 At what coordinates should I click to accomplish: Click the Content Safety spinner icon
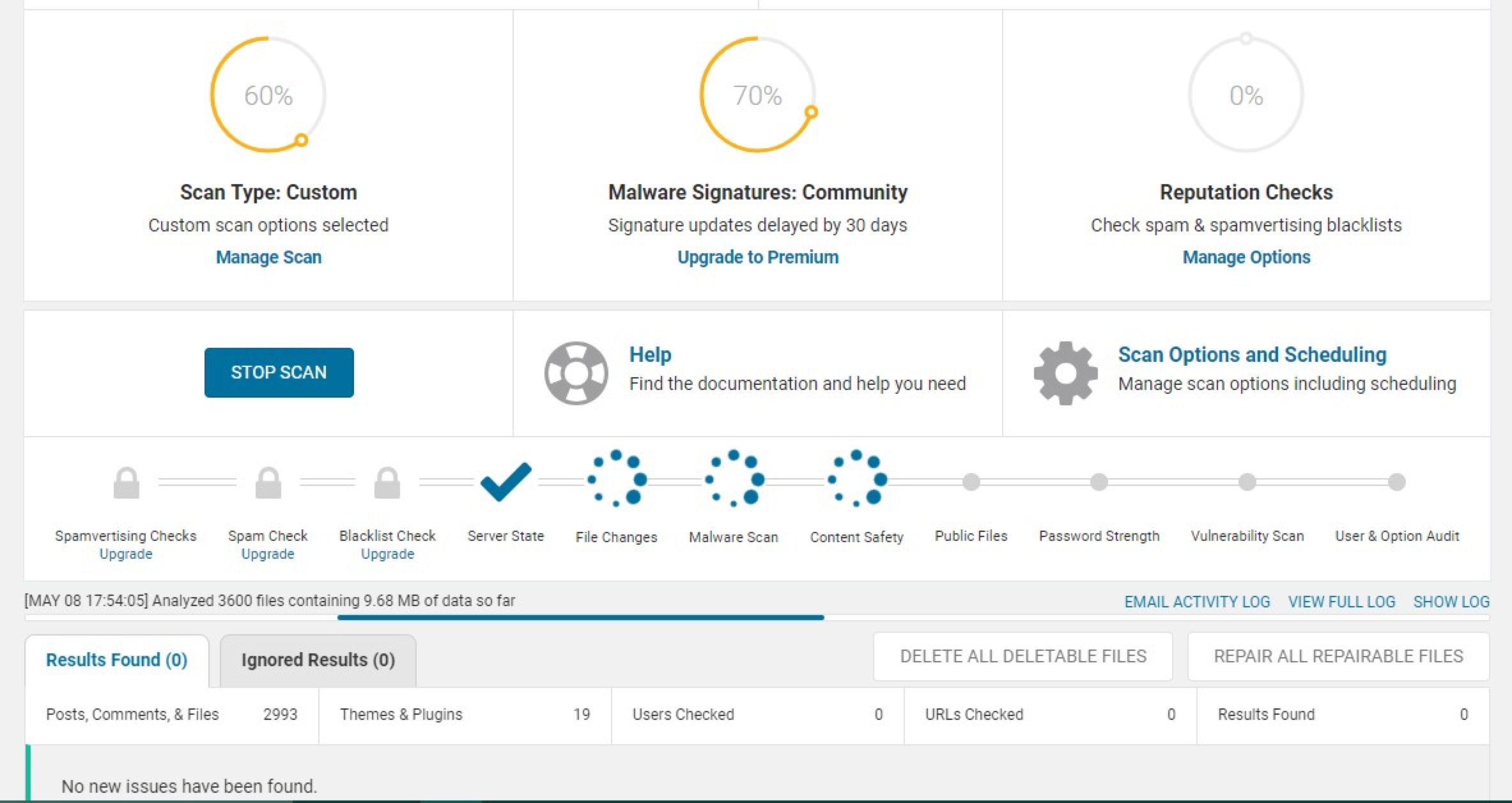click(x=857, y=478)
